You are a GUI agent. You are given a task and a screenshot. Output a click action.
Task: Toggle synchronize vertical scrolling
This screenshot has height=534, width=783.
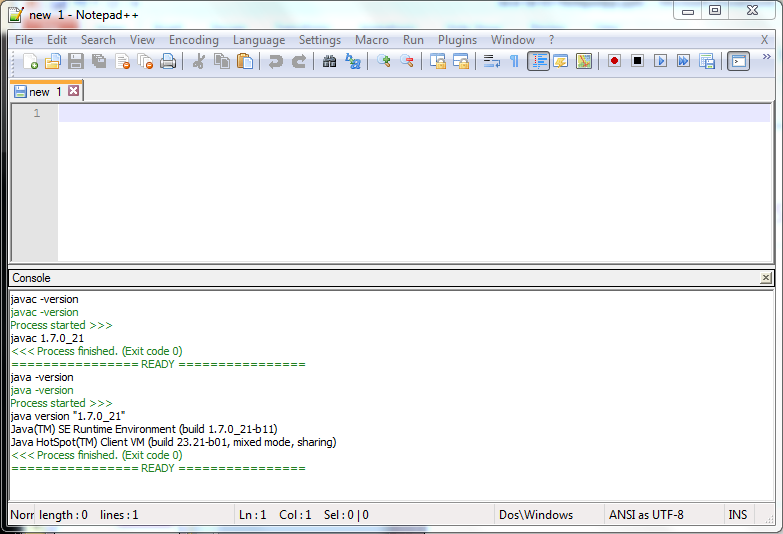tap(437, 61)
